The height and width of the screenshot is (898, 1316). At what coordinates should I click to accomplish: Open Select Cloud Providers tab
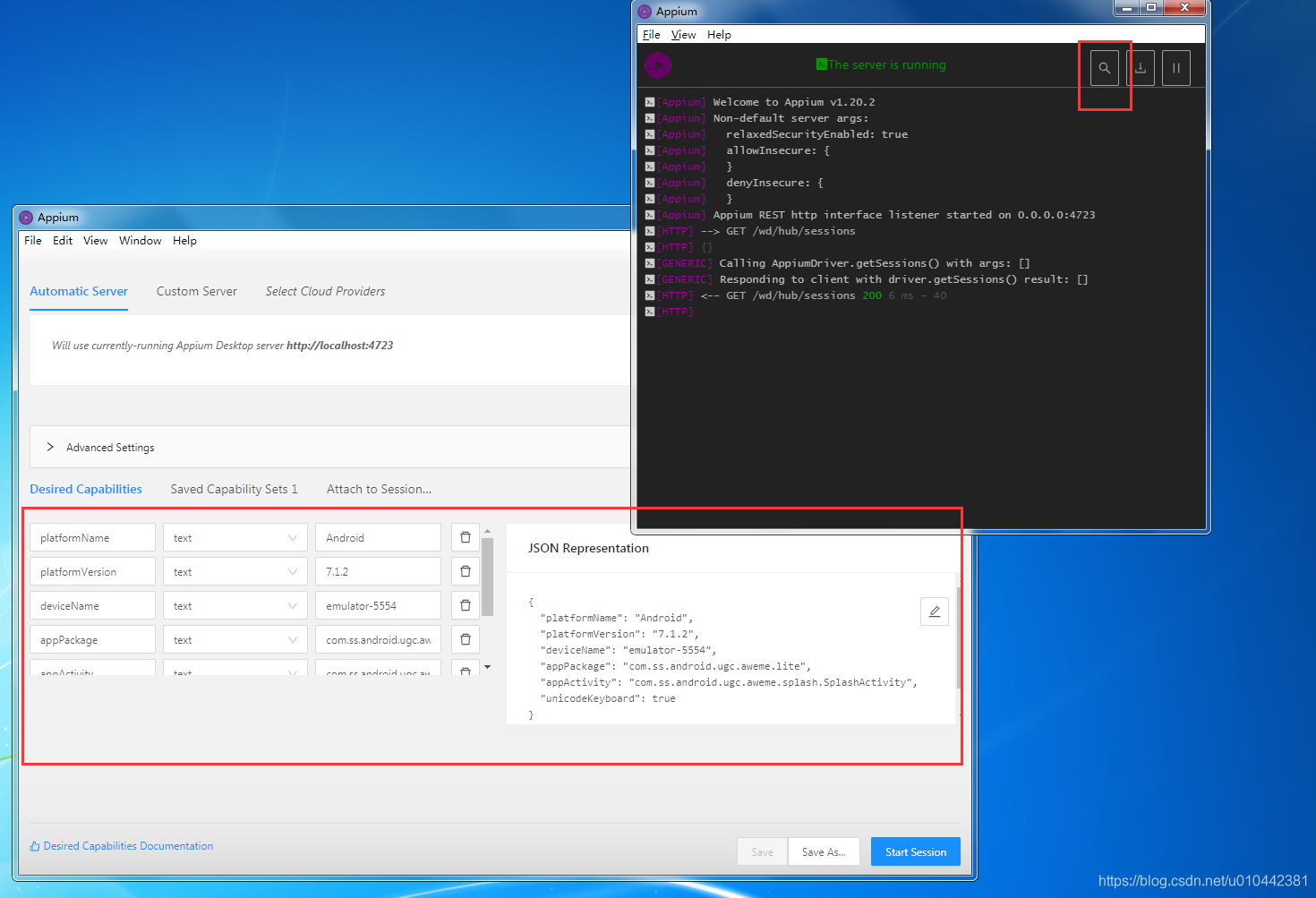326,291
